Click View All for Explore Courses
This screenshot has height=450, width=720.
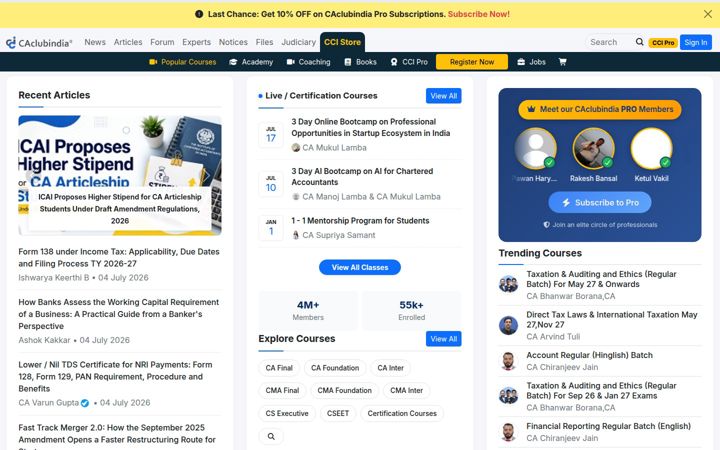click(444, 339)
